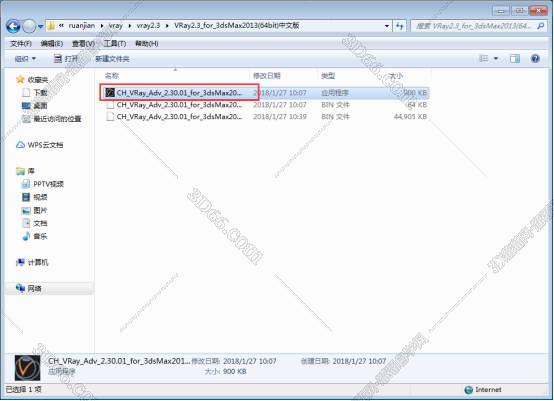The width and height of the screenshot is (554, 401).
Task: Click the 收藏夹 star icon
Action: 20,79
